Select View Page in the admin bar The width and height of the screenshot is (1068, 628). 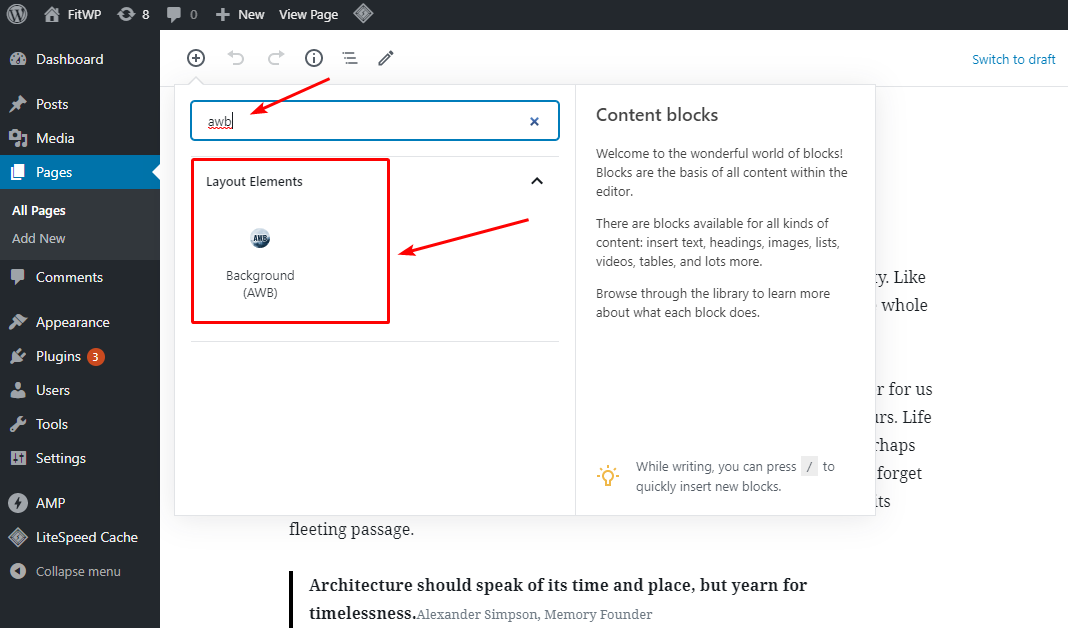[308, 14]
